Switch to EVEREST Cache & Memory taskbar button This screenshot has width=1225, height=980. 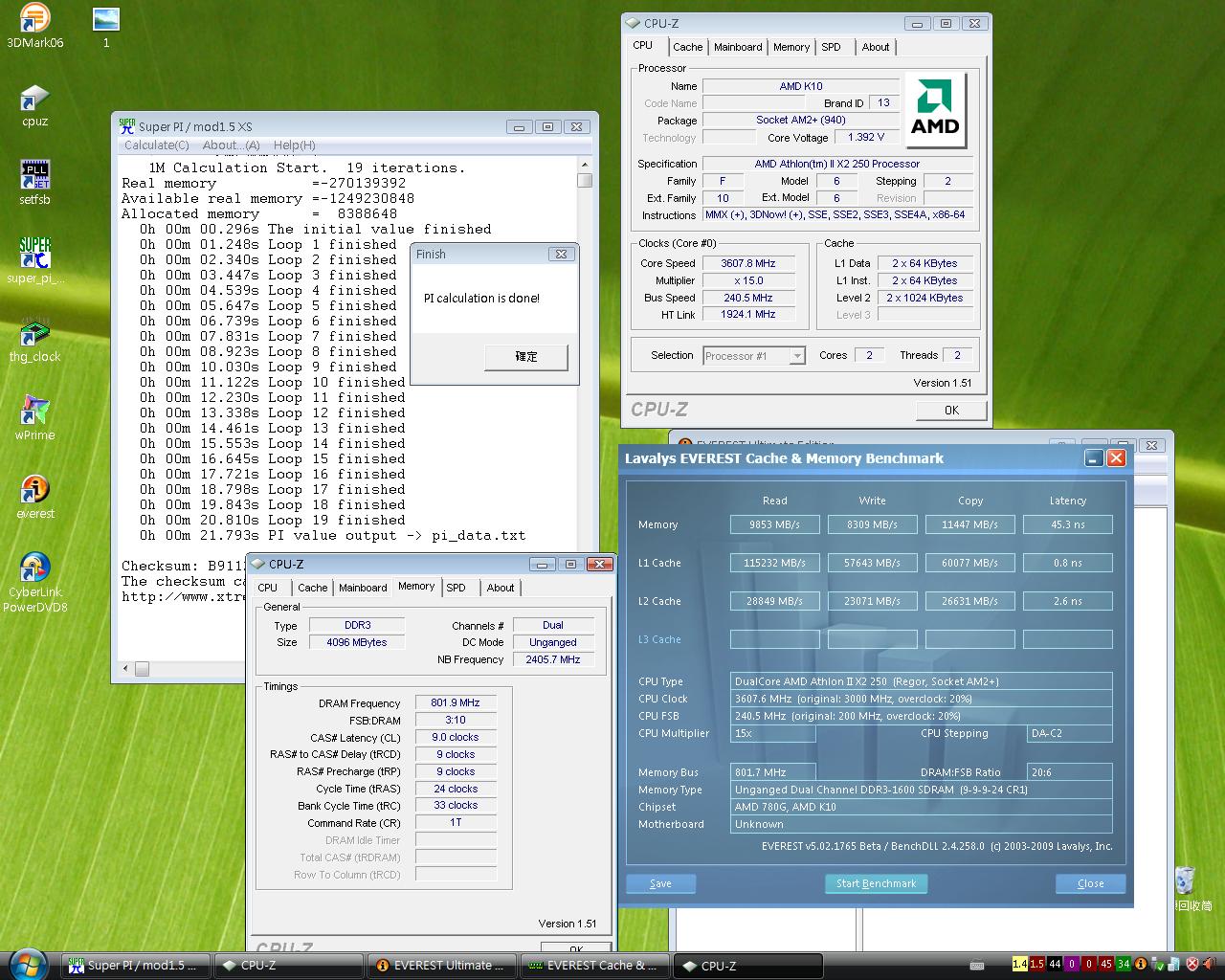click(x=595, y=966)
